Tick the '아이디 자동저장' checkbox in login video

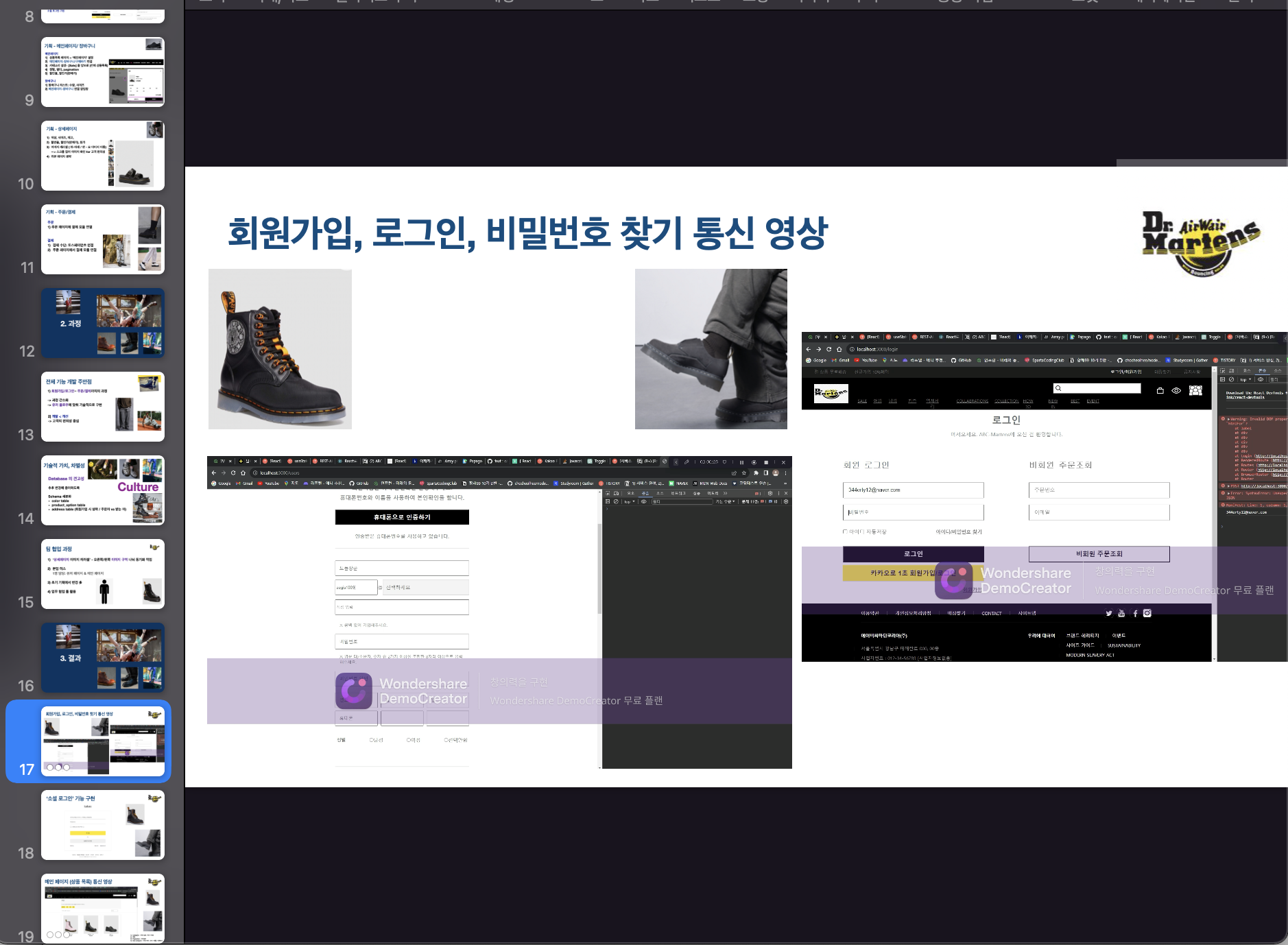(x=845, y=531)
